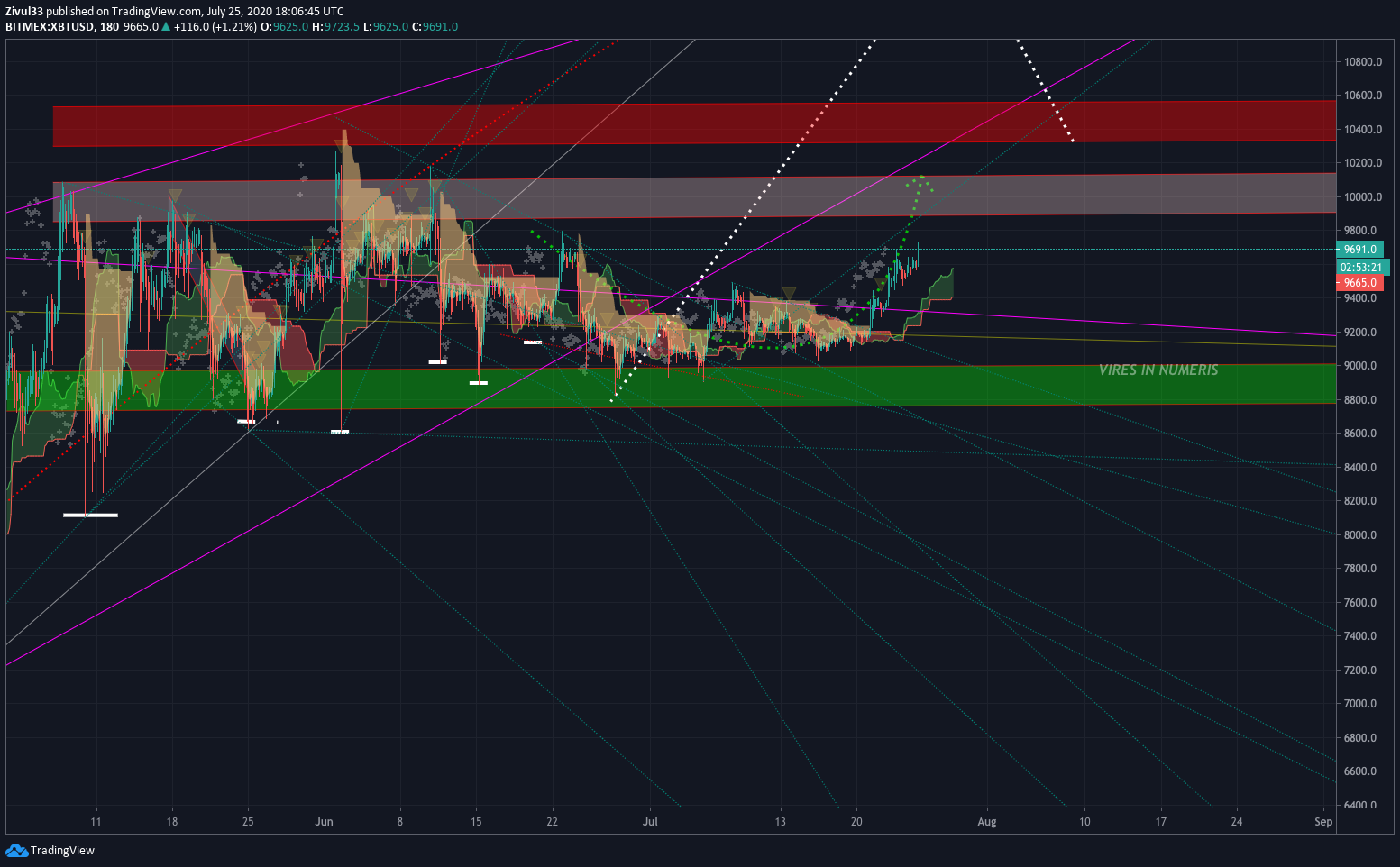The width and height of the screenshot is (1400, 867).
Task: Click the BITMEX:XBTUSD symbol label
Action: coord(50,27)
